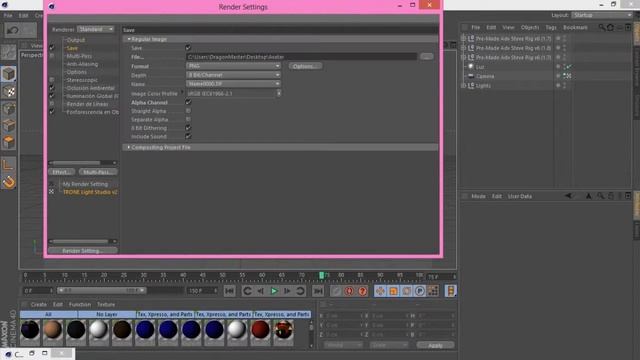
Task: Toggle the point-level animation dots icon
Action: click(433, 291)
